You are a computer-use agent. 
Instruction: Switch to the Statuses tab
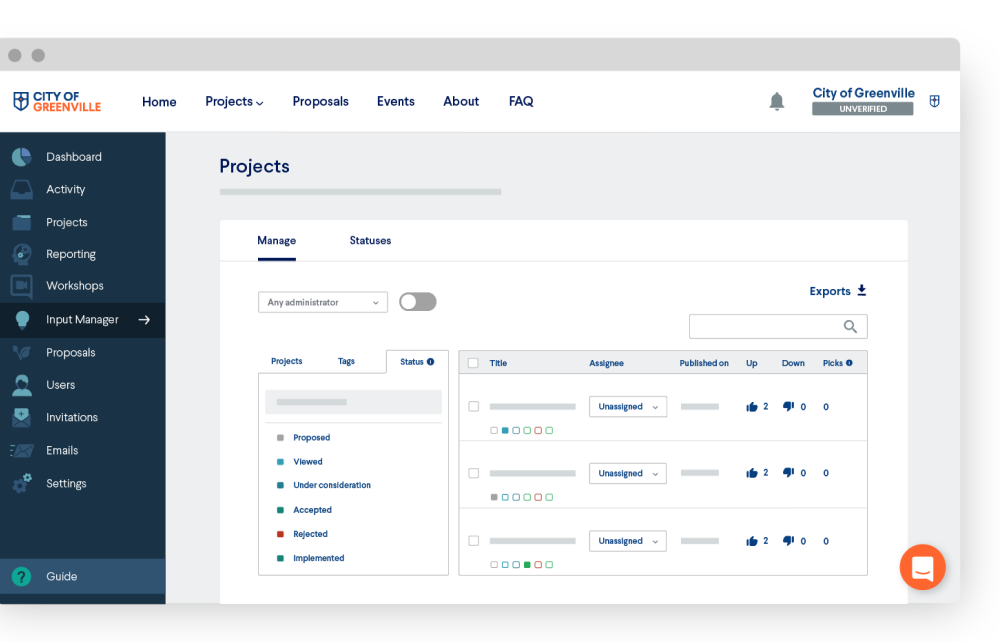pyautogui.click(x=370, y=240)
